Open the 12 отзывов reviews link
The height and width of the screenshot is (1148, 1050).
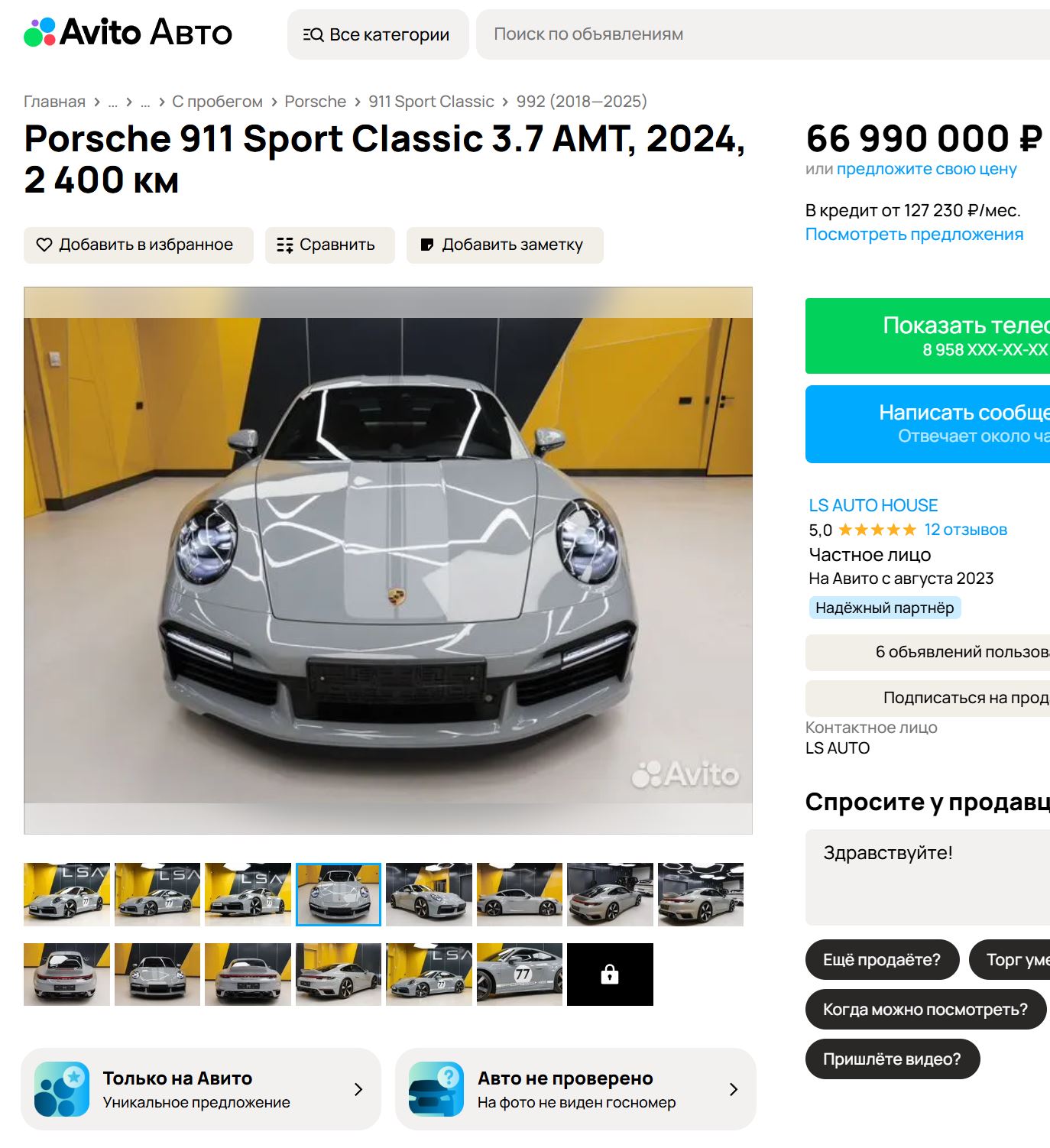(x=965, y=530)
